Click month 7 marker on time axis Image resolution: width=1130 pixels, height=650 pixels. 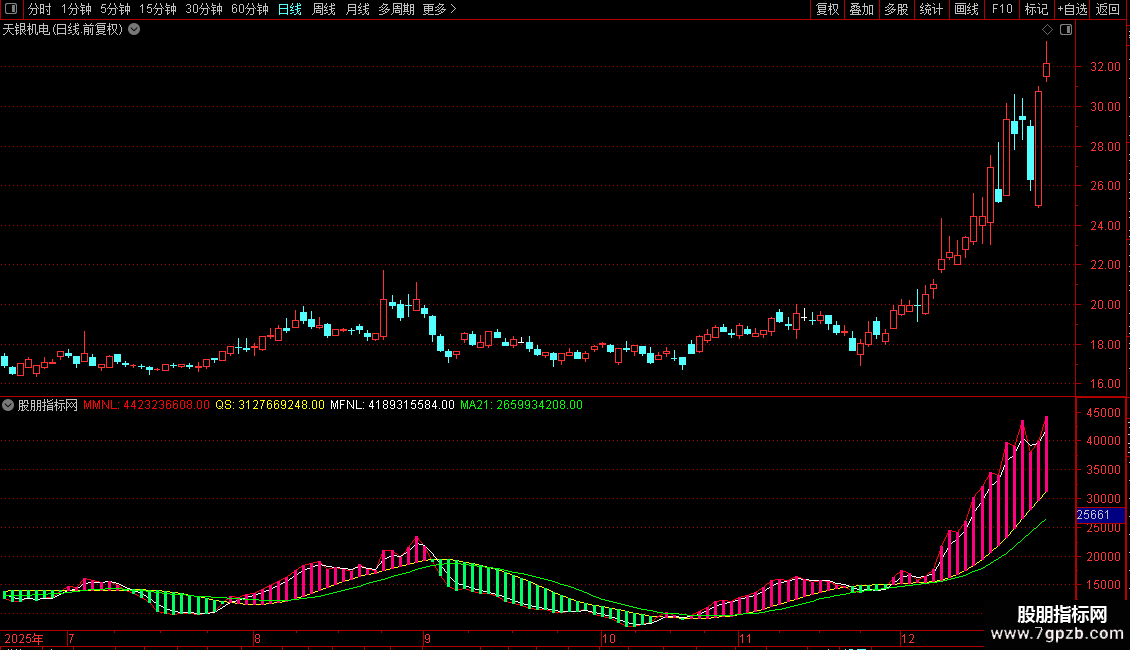pyautogui.click(x=71, y=638)
